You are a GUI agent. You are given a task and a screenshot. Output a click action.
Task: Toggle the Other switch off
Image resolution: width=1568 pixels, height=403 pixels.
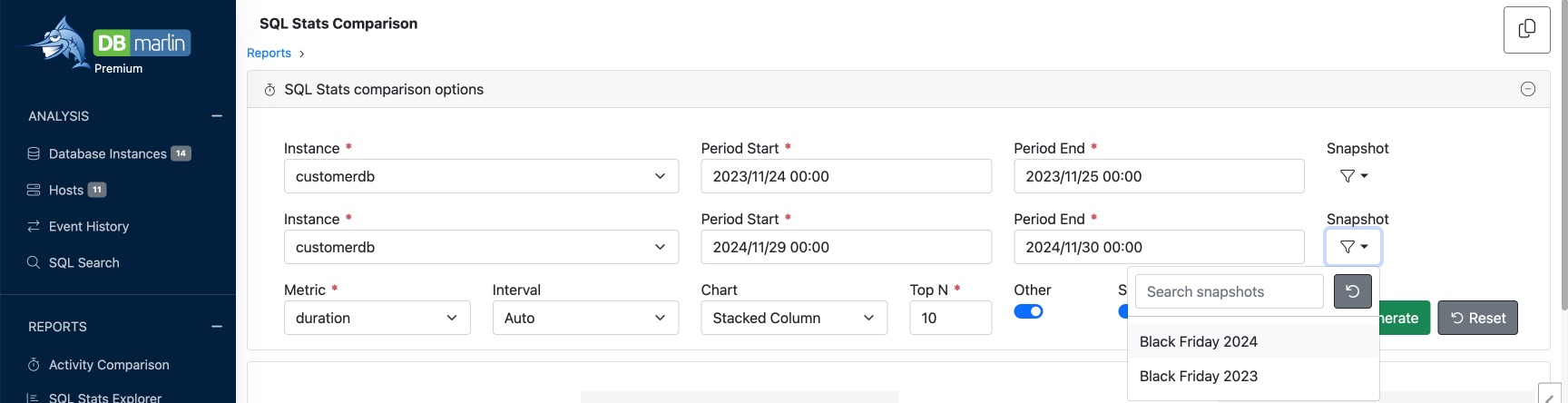(x=1028, y=311)
